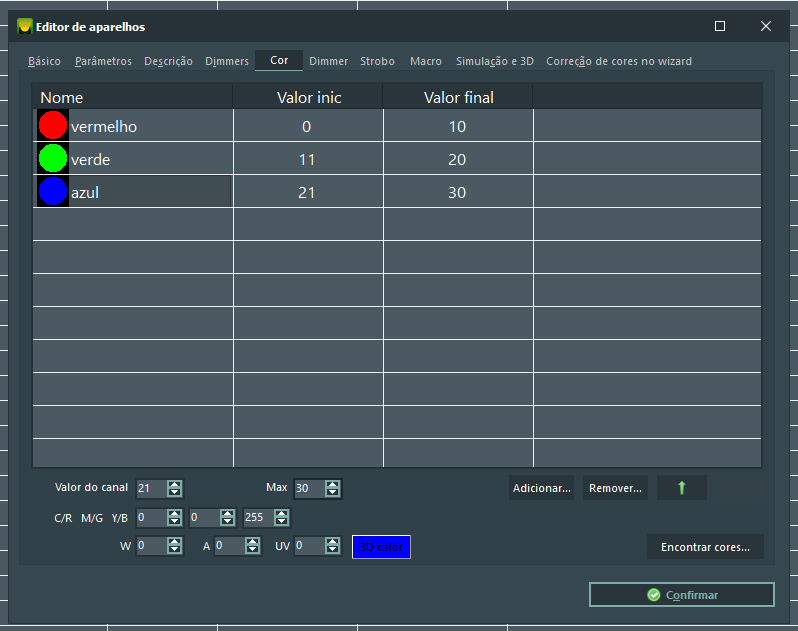Switch to the Parâmetros tab
The width and height of the screenshot is (798, 631).
coord(103,61)
